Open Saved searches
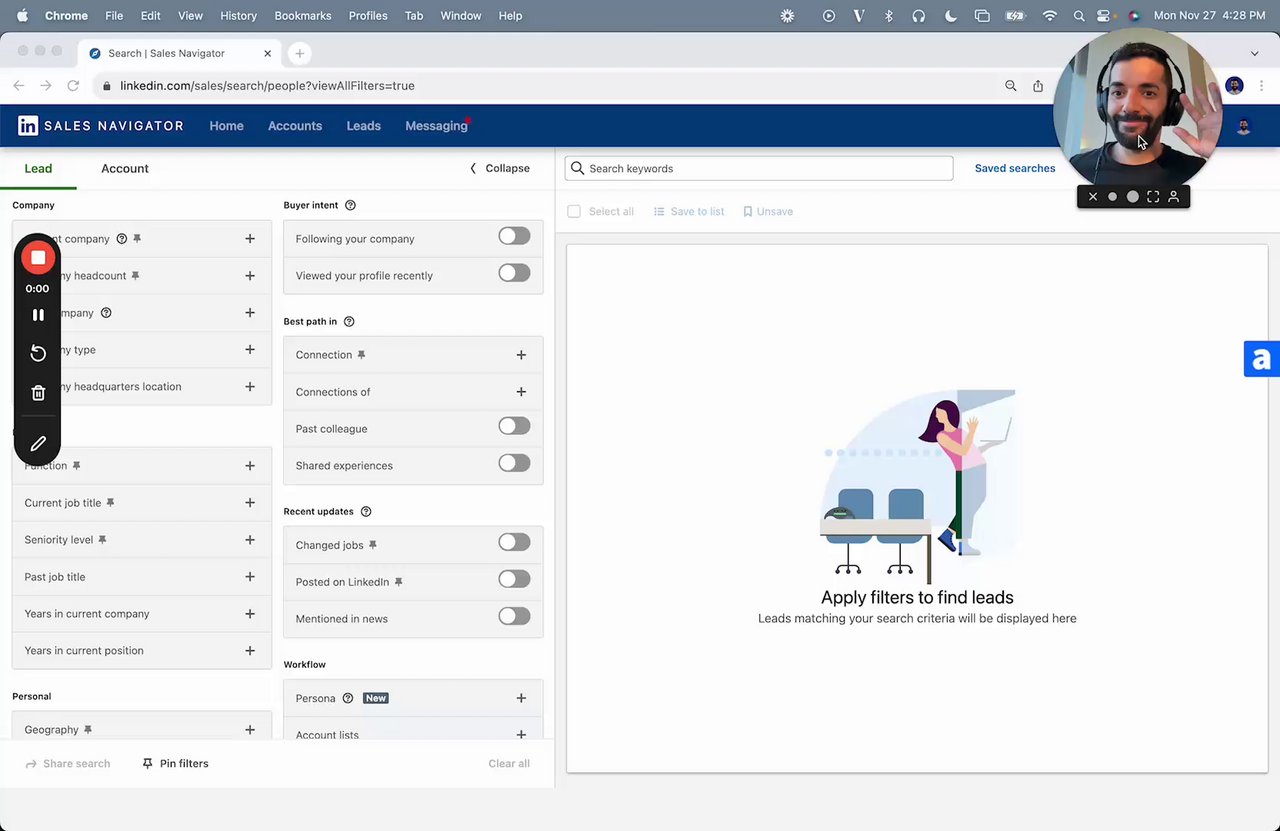 pyautogui.click(x=1015, y=169)
